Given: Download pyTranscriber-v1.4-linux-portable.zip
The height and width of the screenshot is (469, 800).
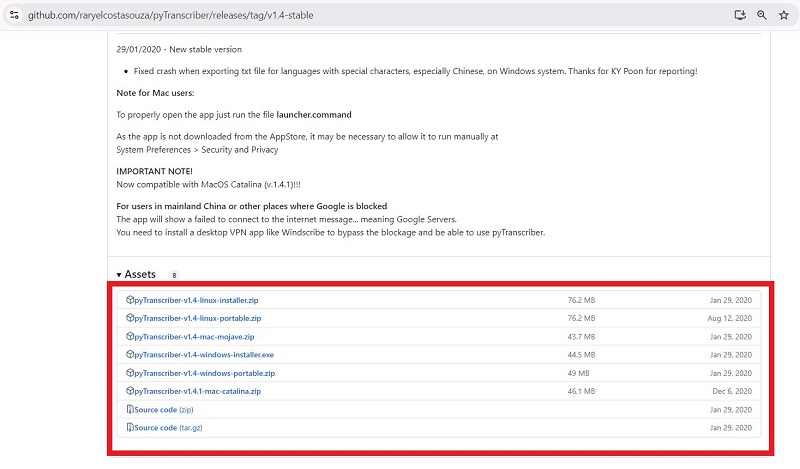Looking at the screenshot, I should coord(197,318).
